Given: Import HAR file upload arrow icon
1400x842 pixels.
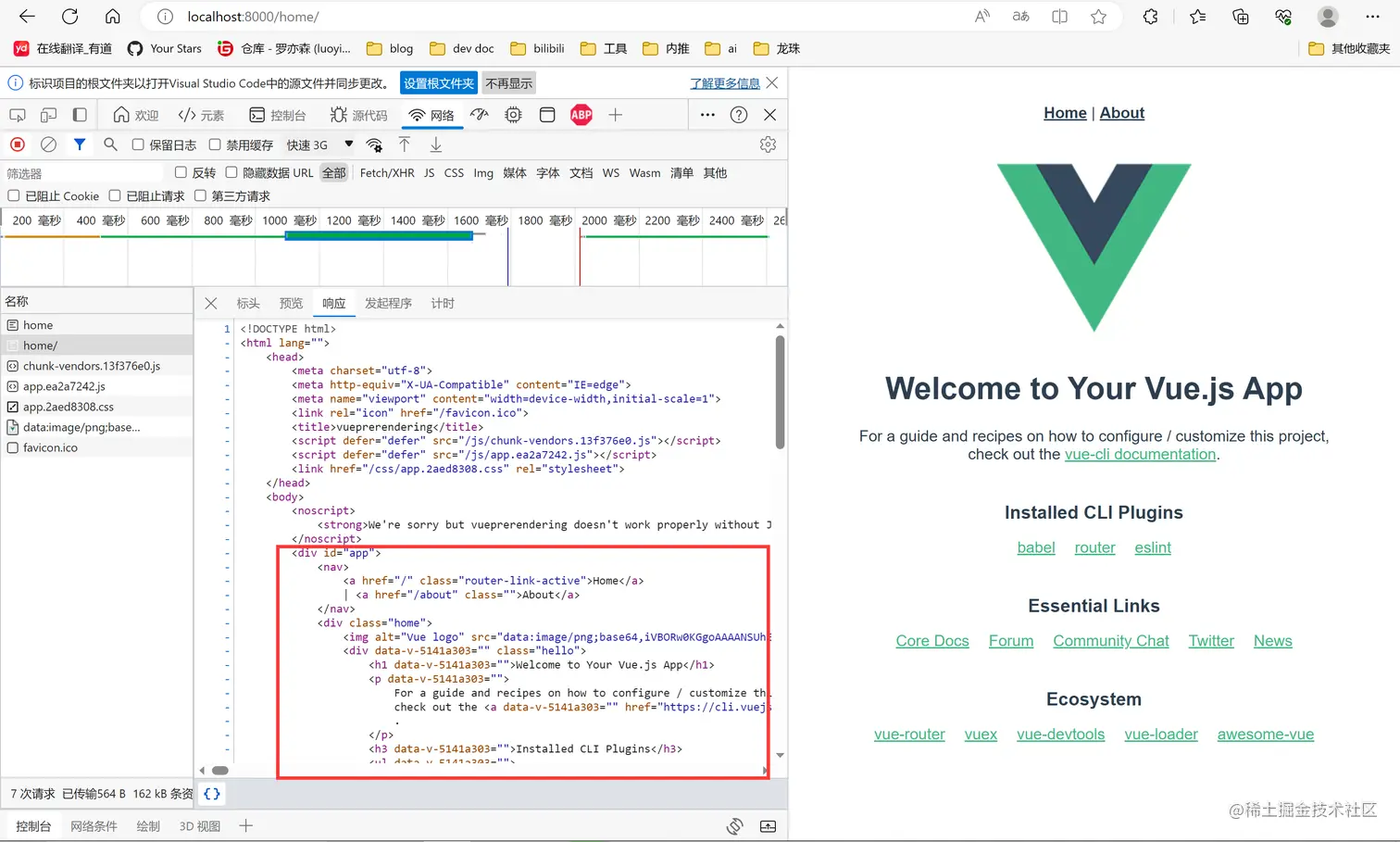Looking at the screenshot, I should click(x=405, y=145).
